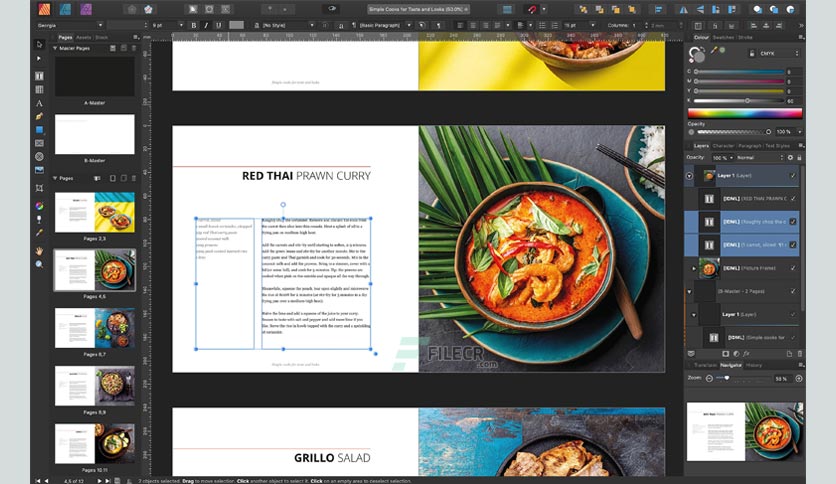Toggle Underline text formatting
This screenshot has width=836, height=484.
218,25
